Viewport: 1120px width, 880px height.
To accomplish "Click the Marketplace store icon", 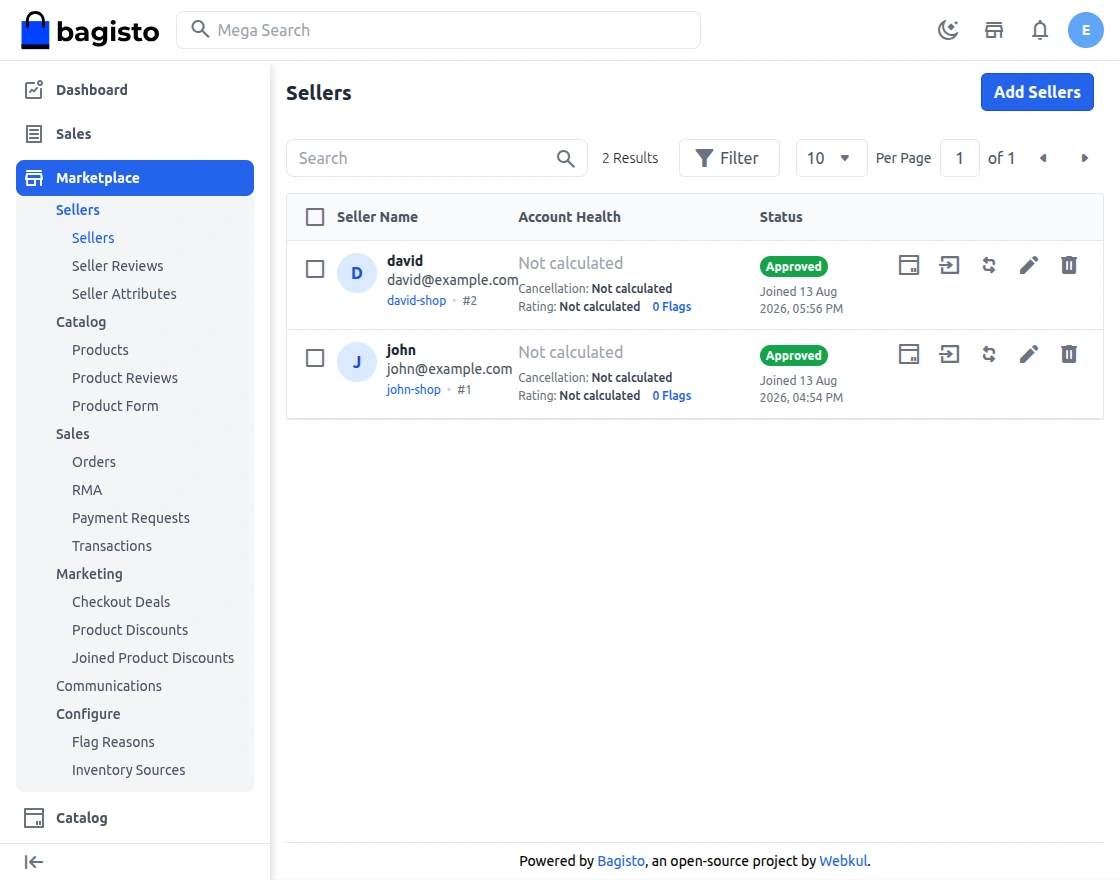I will pyautogui.click(x=34, y=178).
